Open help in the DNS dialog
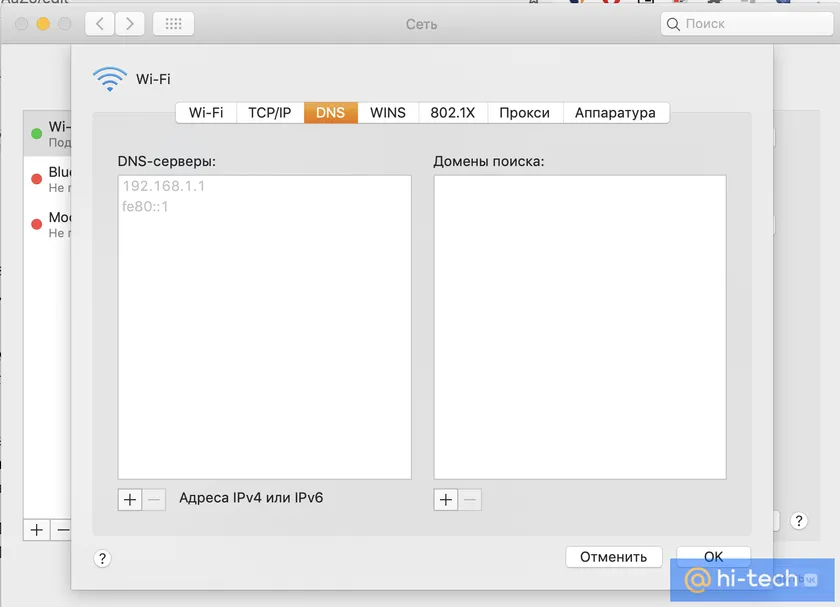 click(x=102, y=558)
